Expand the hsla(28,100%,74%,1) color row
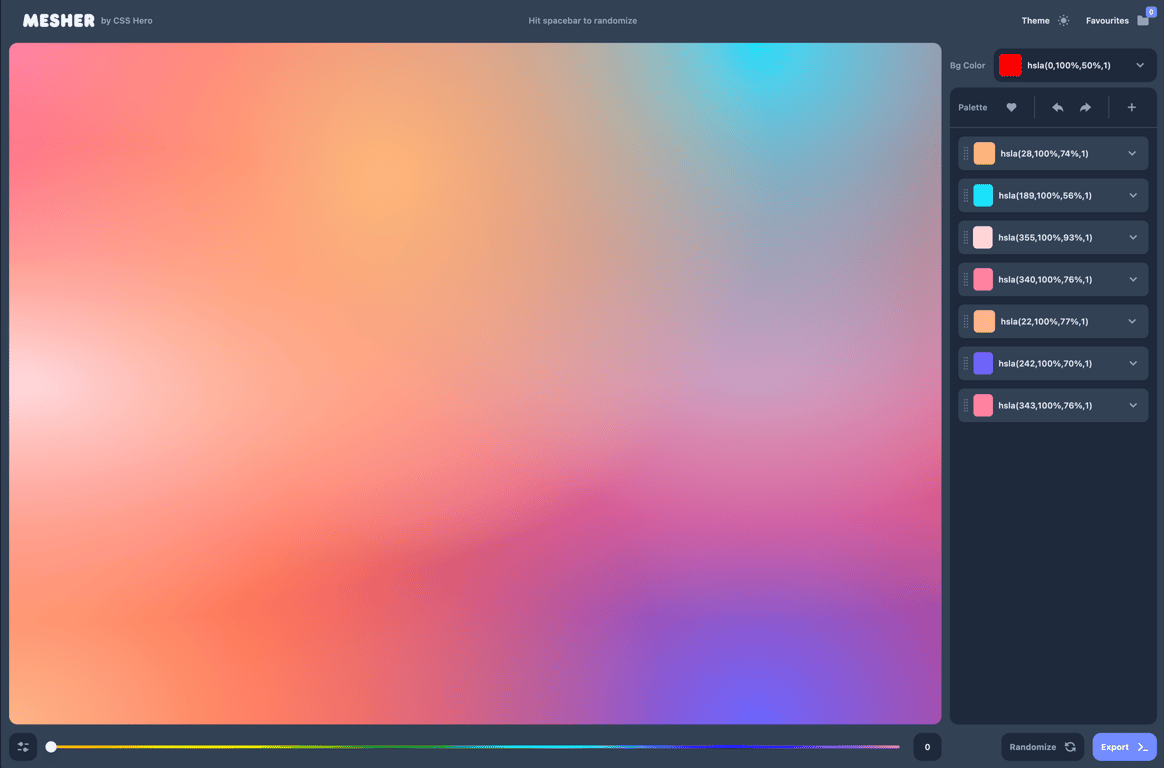The height and width of the screenshot is (768, 1164). coord(1132,154)
